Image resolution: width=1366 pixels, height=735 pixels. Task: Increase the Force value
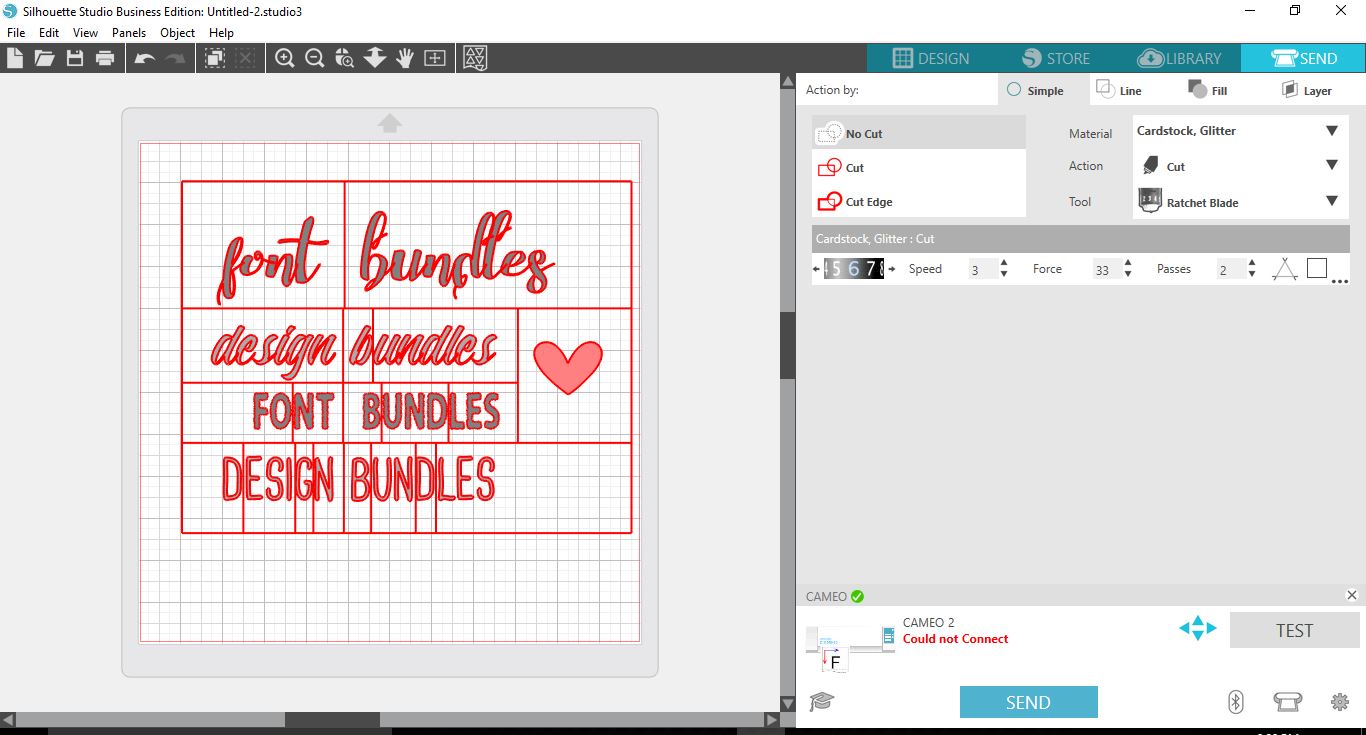point(1128,263)
